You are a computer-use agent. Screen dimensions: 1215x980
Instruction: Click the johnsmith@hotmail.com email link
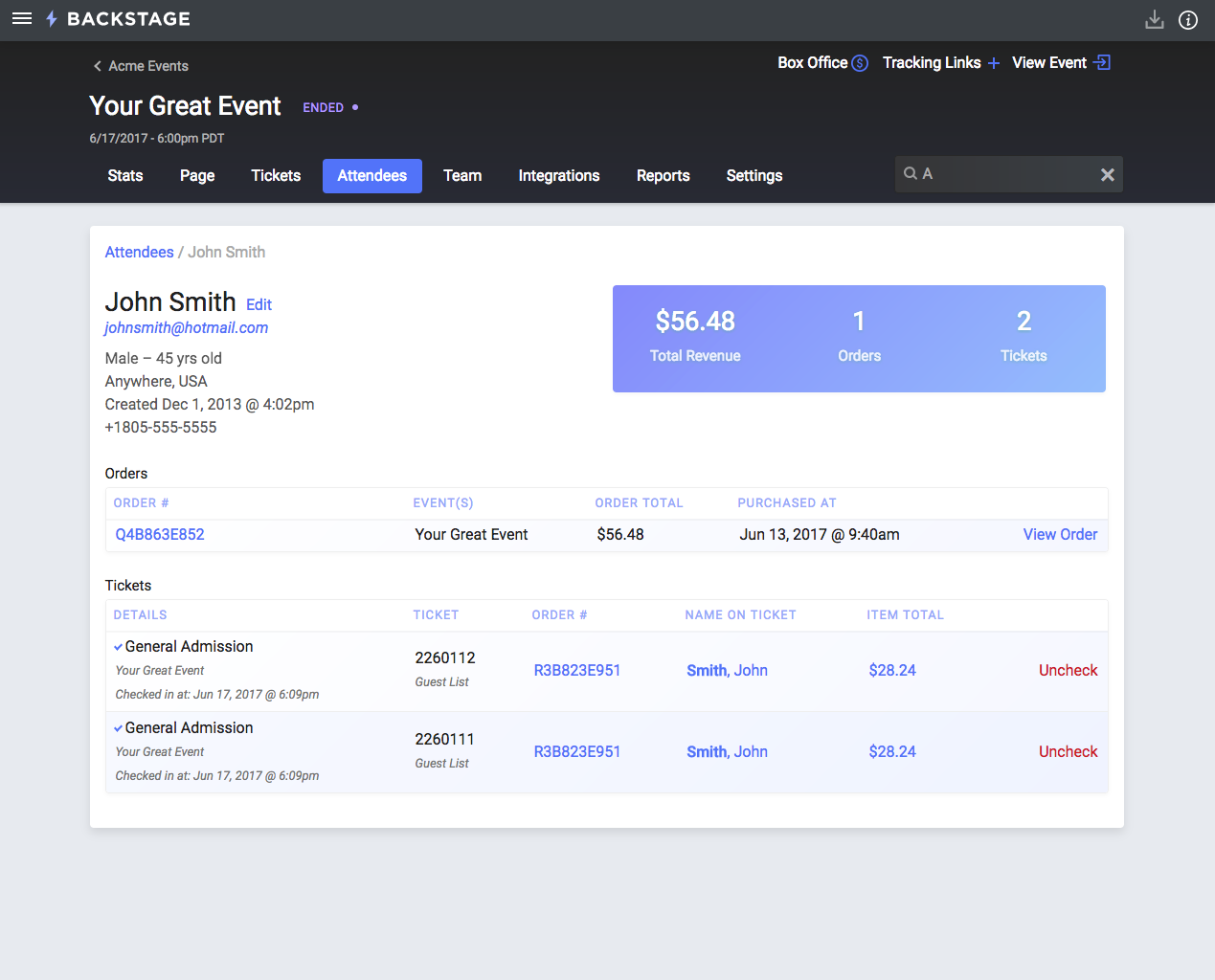(187, 328)
